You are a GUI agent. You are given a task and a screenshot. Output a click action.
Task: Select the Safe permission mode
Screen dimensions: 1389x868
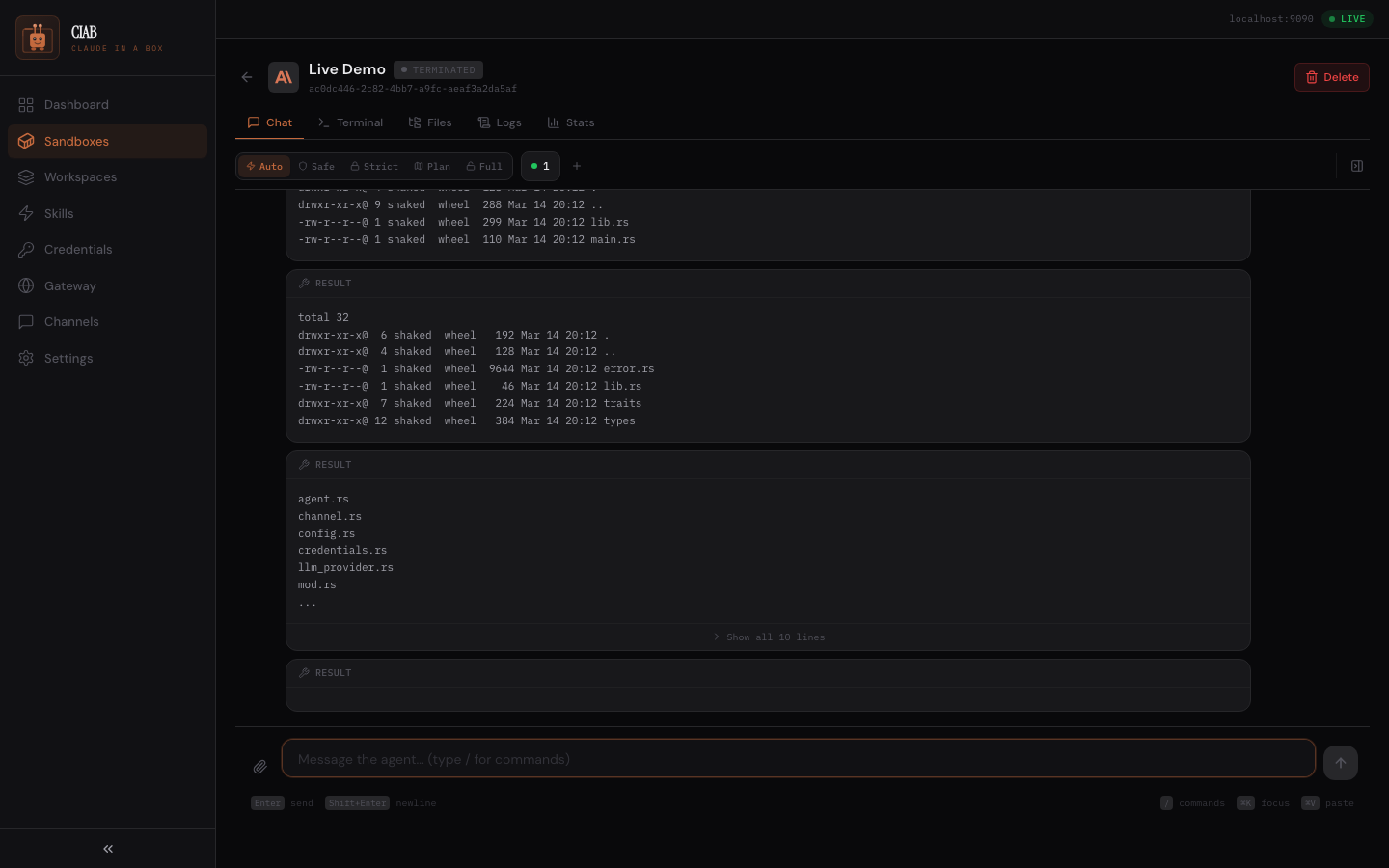(316, 166)
